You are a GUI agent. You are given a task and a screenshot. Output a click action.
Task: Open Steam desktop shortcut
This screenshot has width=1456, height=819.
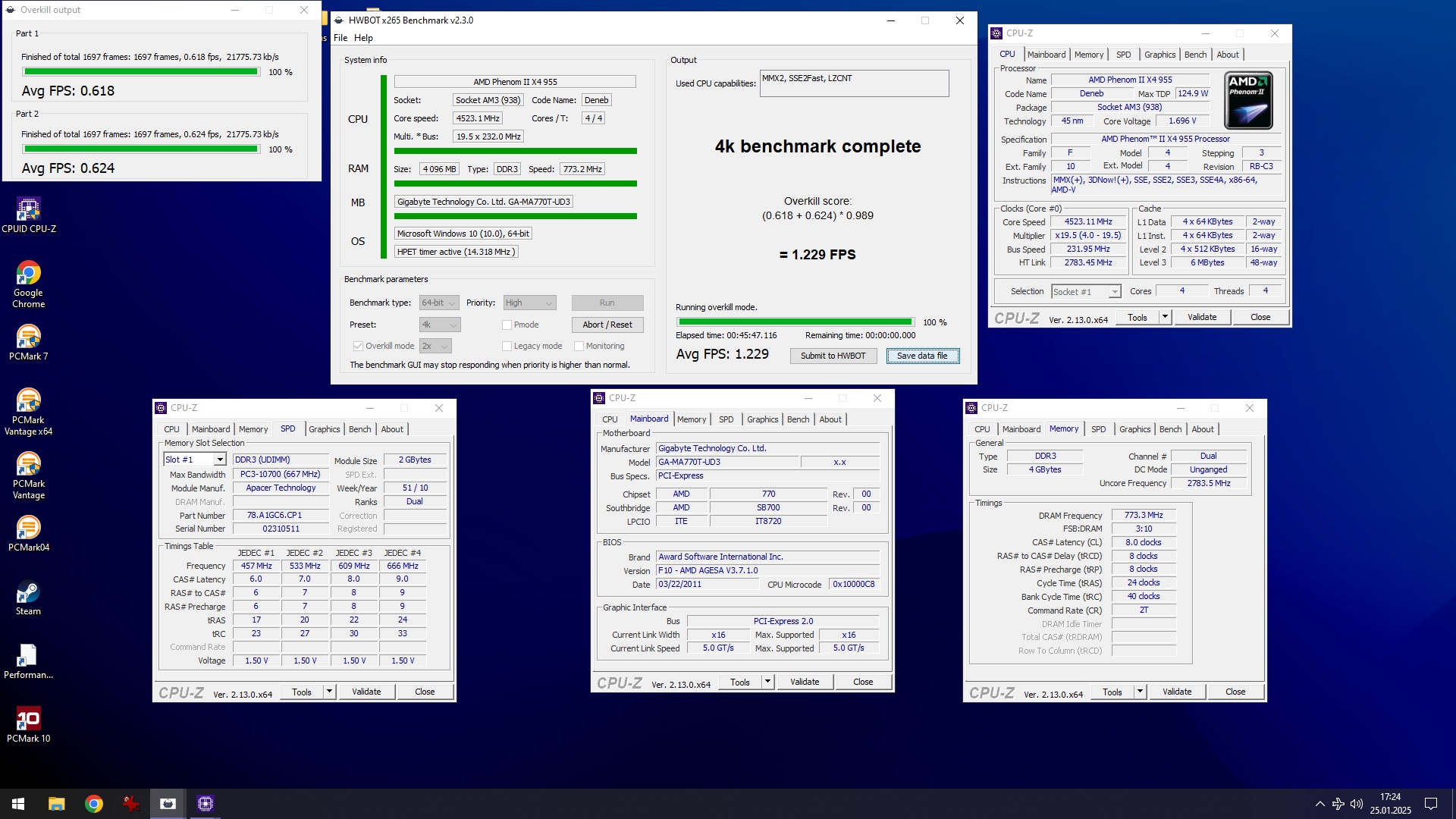28,597
